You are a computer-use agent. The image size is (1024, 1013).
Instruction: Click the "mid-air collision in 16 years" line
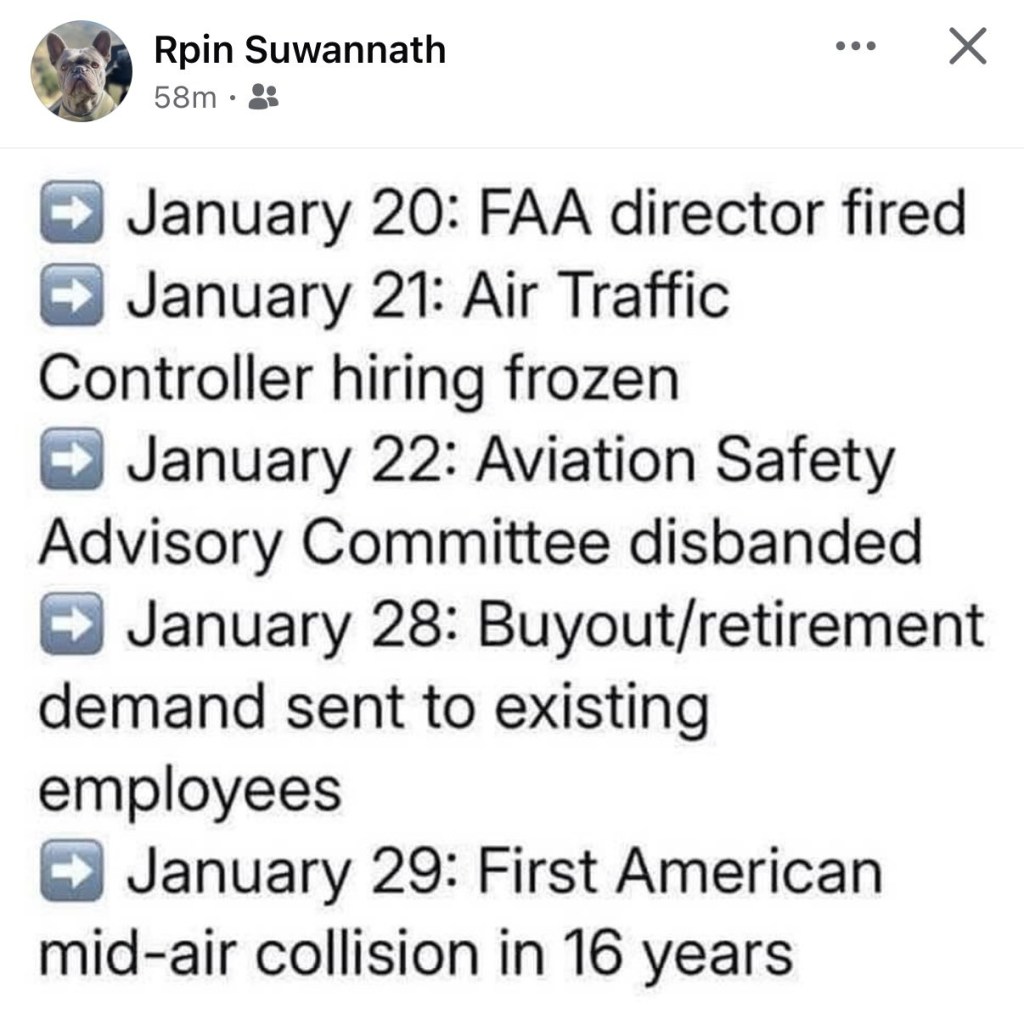pyautogui.click(x=415, y=954)
